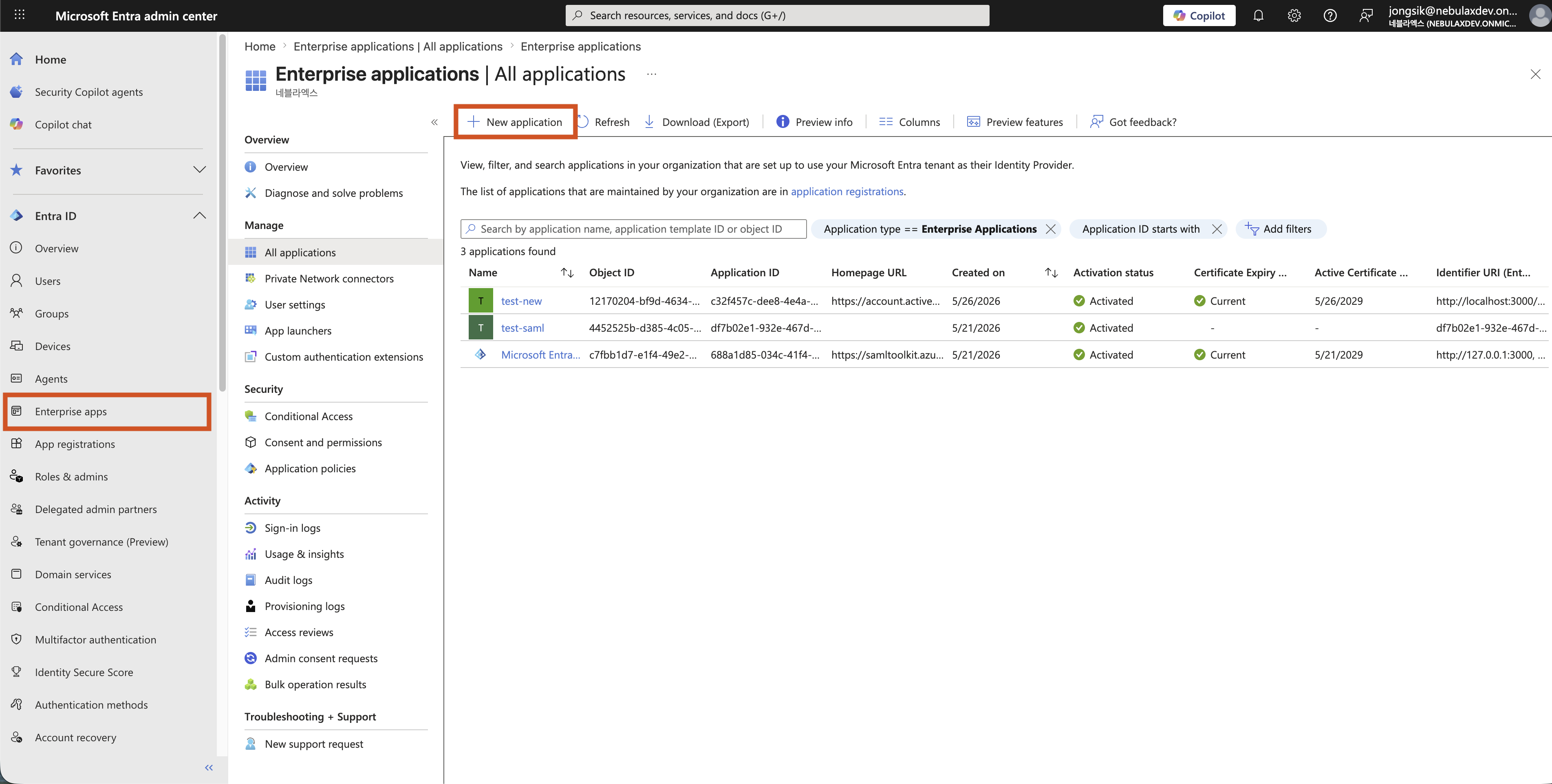Open the Copilot button

point(1199,15)
